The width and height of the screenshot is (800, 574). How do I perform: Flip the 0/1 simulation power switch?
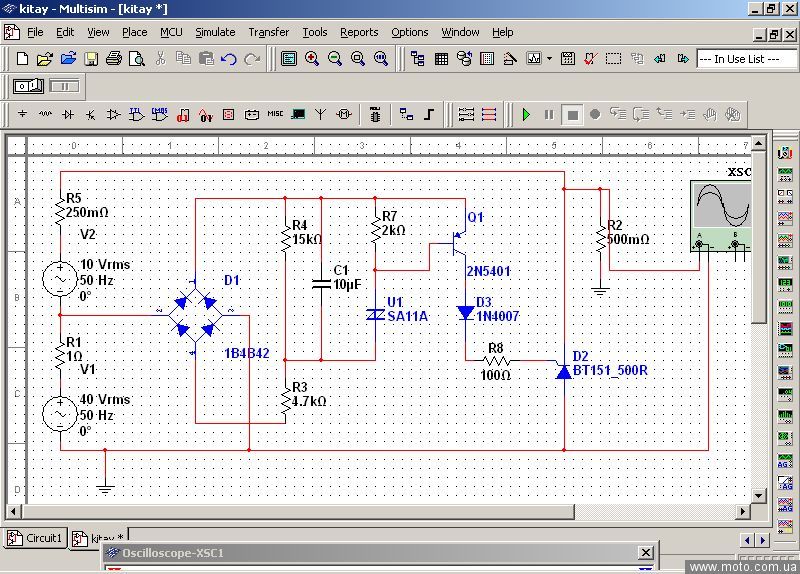coord(28,86)
